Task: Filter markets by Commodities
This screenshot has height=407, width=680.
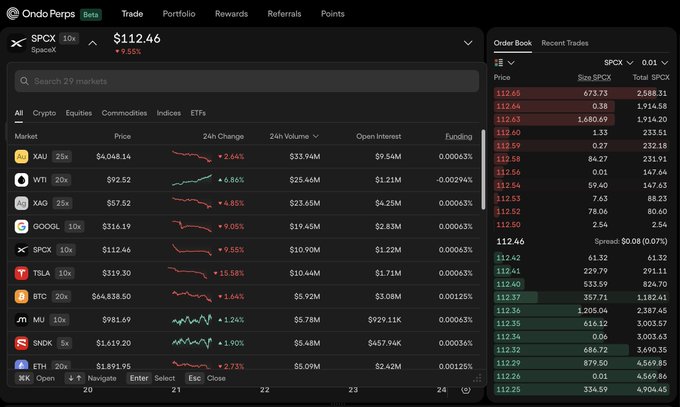Action: [124, 113]
